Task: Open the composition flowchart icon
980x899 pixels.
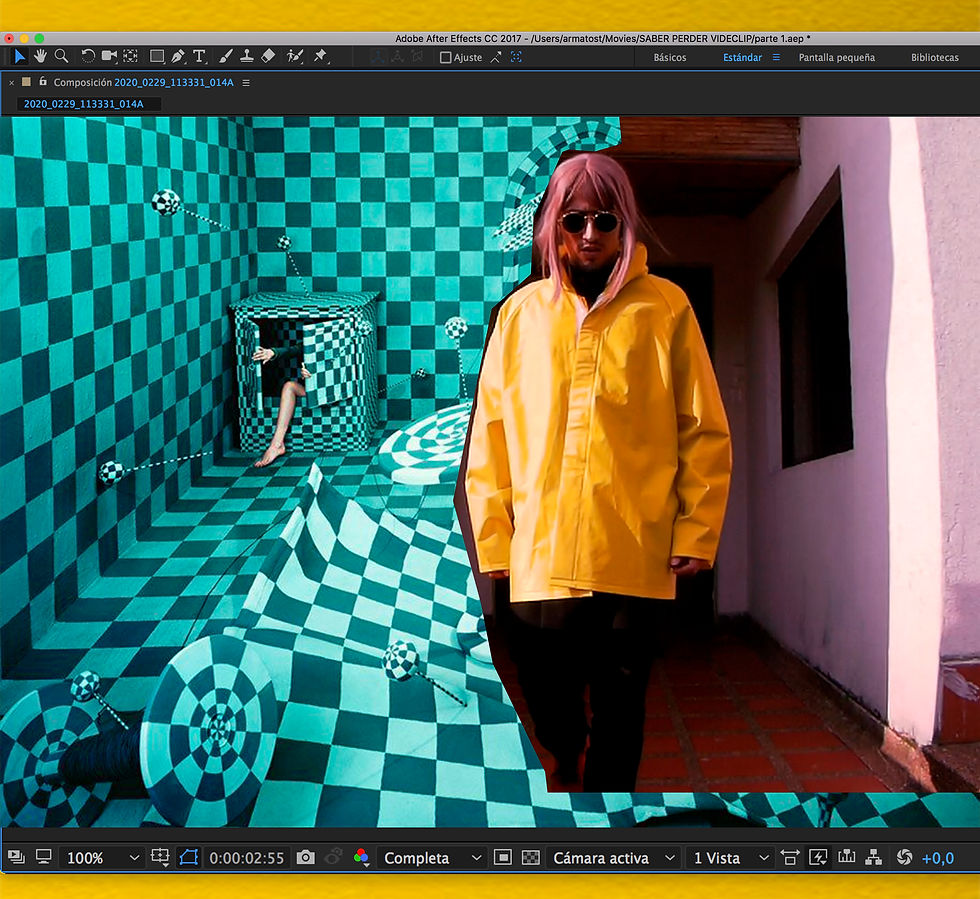Action: point(873,857)
